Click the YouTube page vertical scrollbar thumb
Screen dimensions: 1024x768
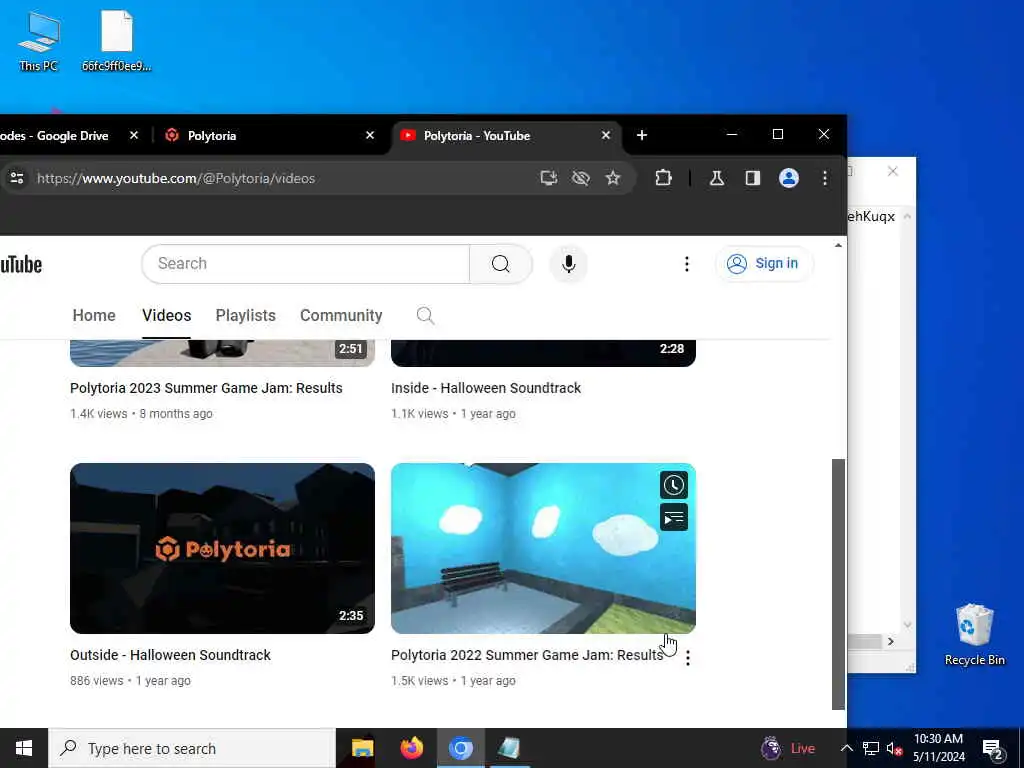tap(839, 584)
